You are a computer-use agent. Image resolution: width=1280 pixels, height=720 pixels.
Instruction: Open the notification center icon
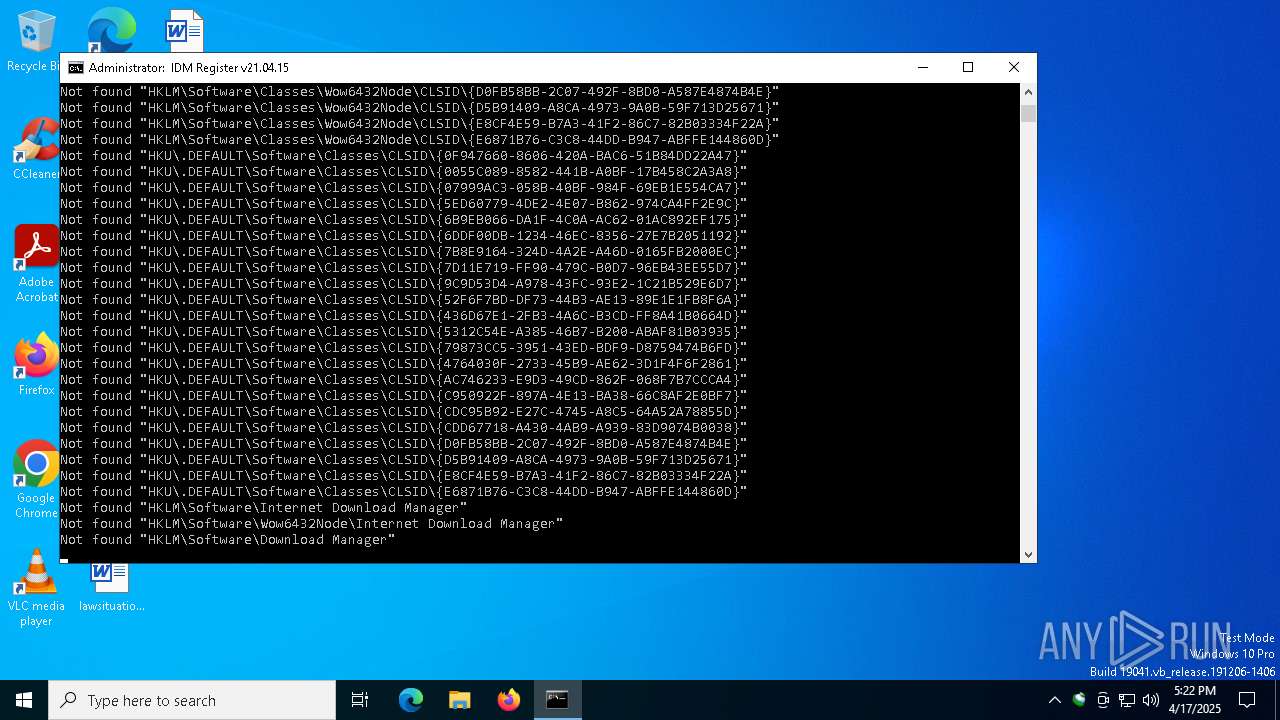coord(1247,700)
